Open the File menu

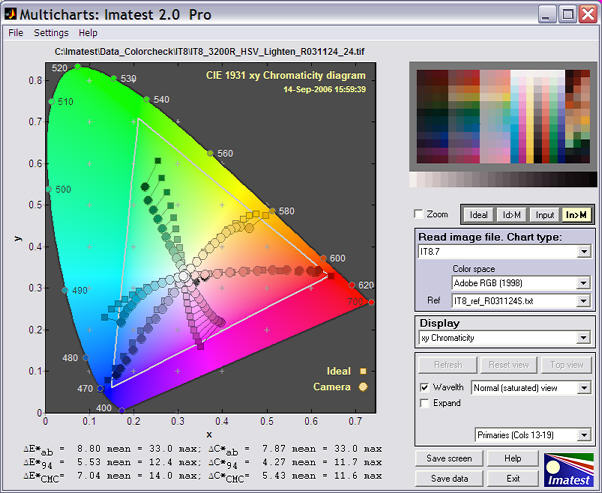tap(16, 33)
